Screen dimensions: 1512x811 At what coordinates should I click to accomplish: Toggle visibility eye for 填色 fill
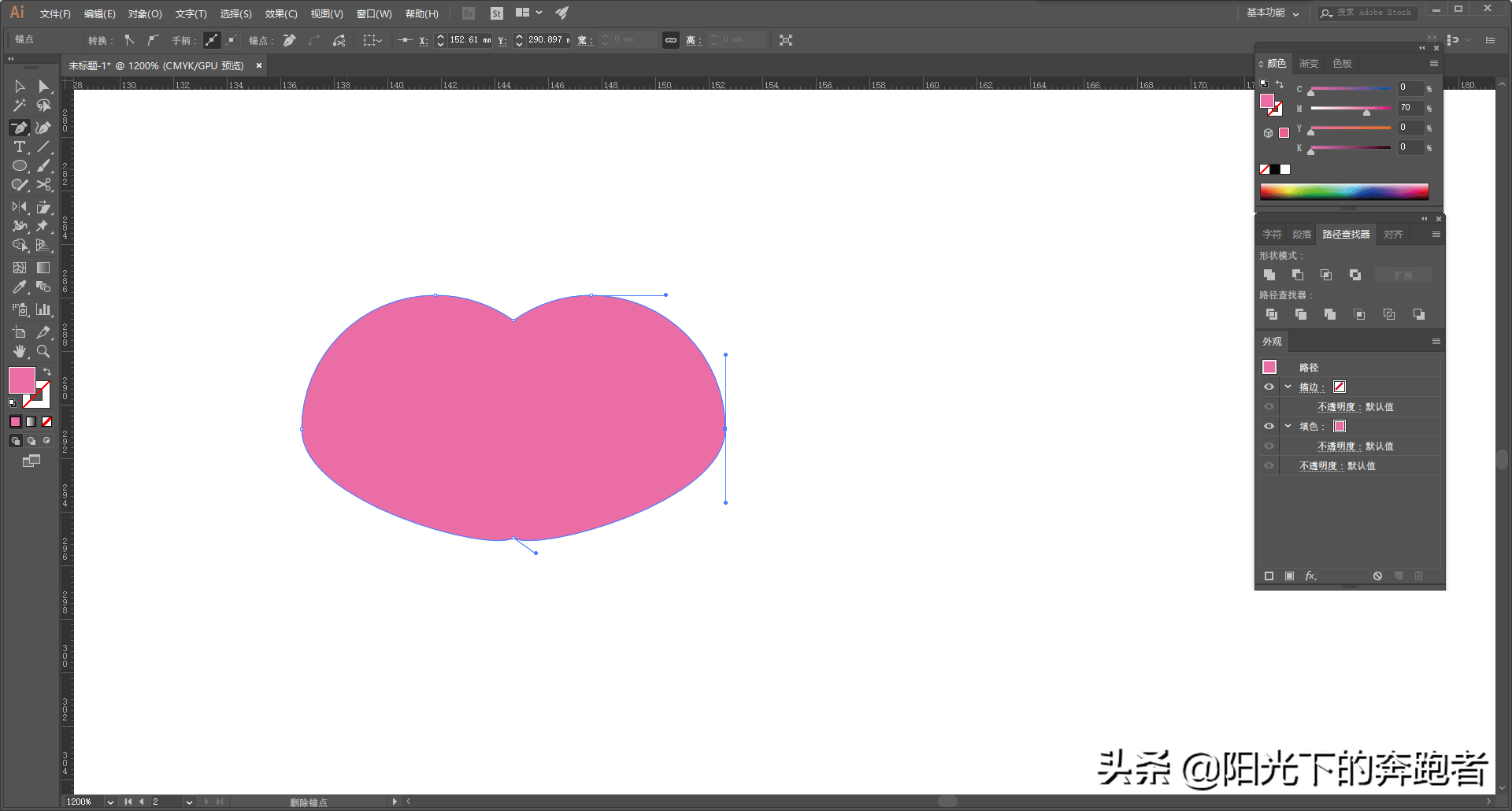pyautogui.click(x=1269, y=427)
